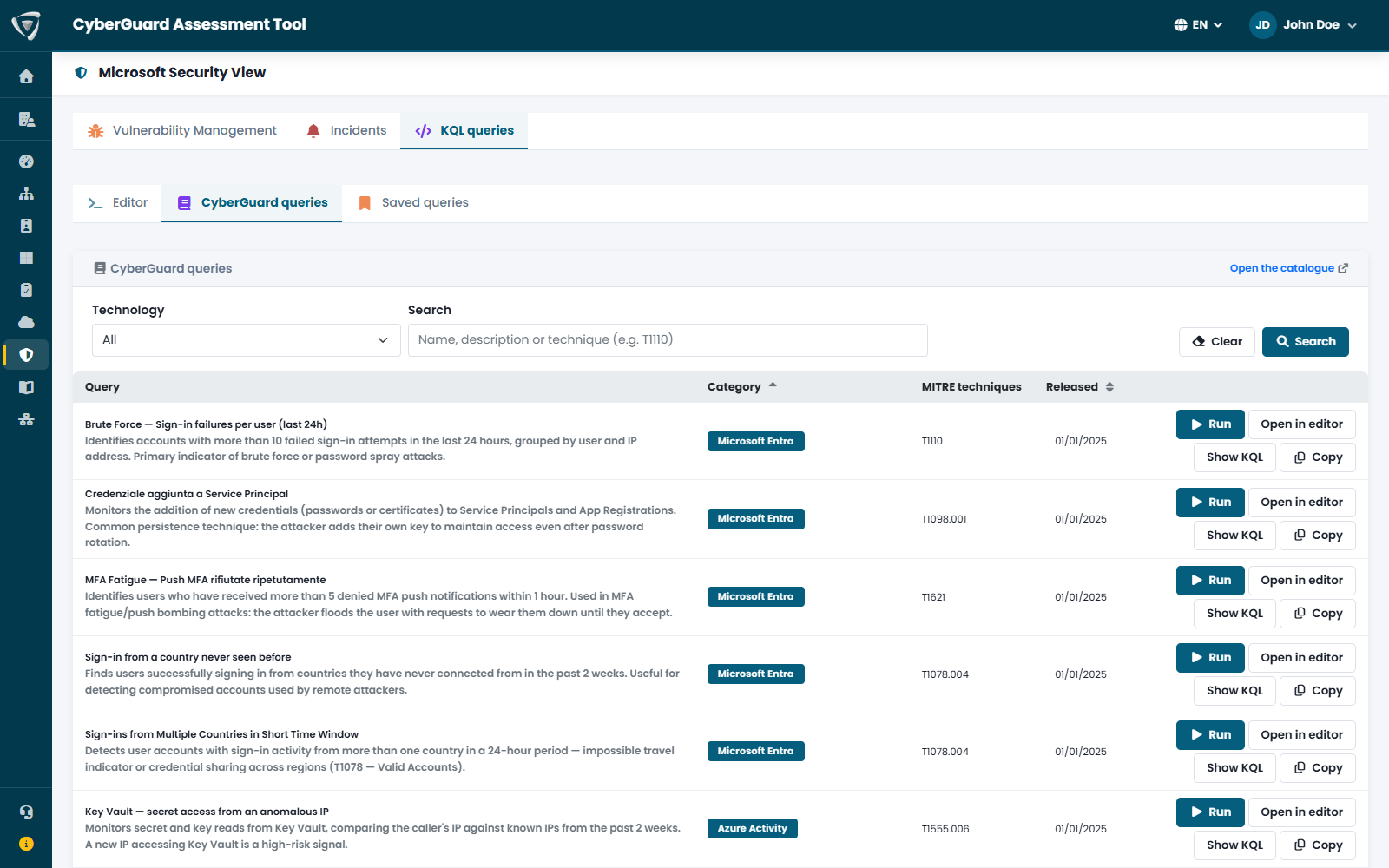Open the open-book sidebar icon
The width and height of the screenshot is (1389, 868).
coord(26,387)
